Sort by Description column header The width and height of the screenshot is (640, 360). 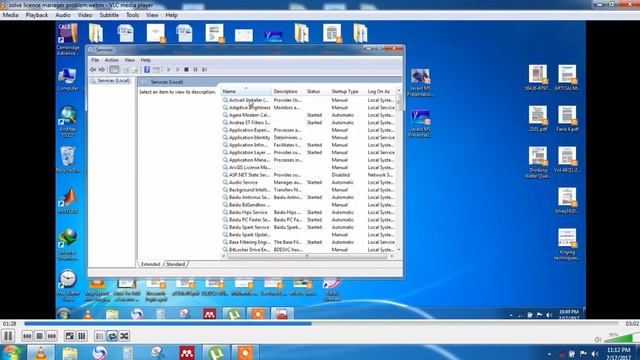click(x=288, y=91)
